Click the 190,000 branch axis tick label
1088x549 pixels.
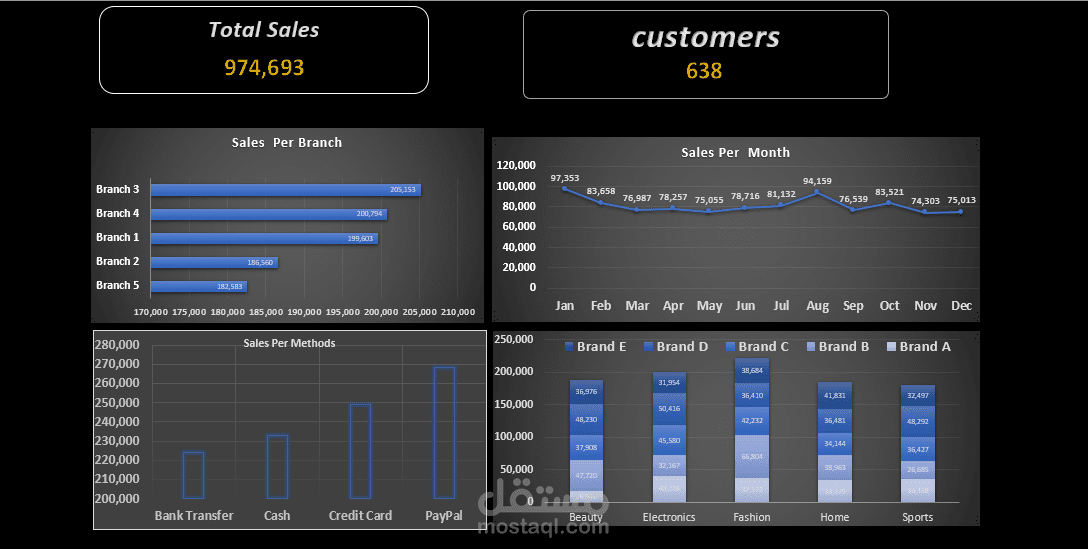click(304, 312)
